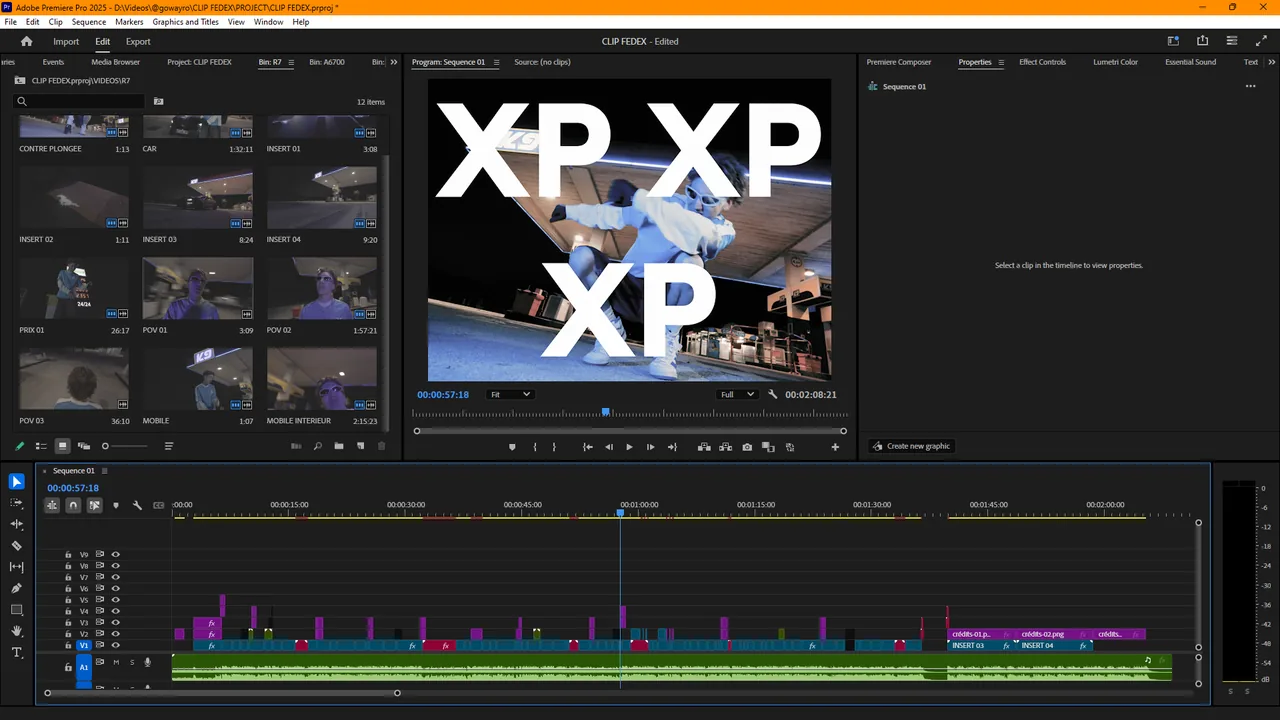Open the Fit zoom level dropdown

coord(510,394)
